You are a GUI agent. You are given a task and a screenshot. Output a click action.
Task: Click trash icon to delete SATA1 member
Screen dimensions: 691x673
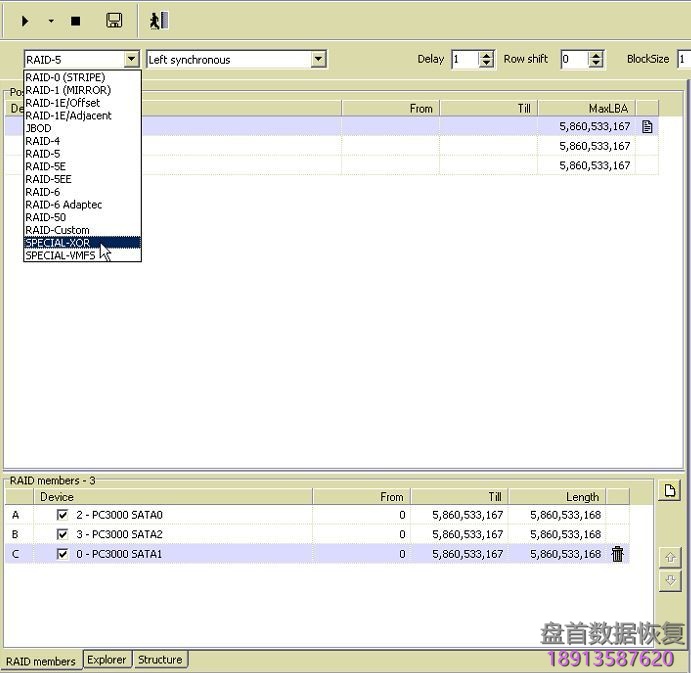click(x=618, y=554)
